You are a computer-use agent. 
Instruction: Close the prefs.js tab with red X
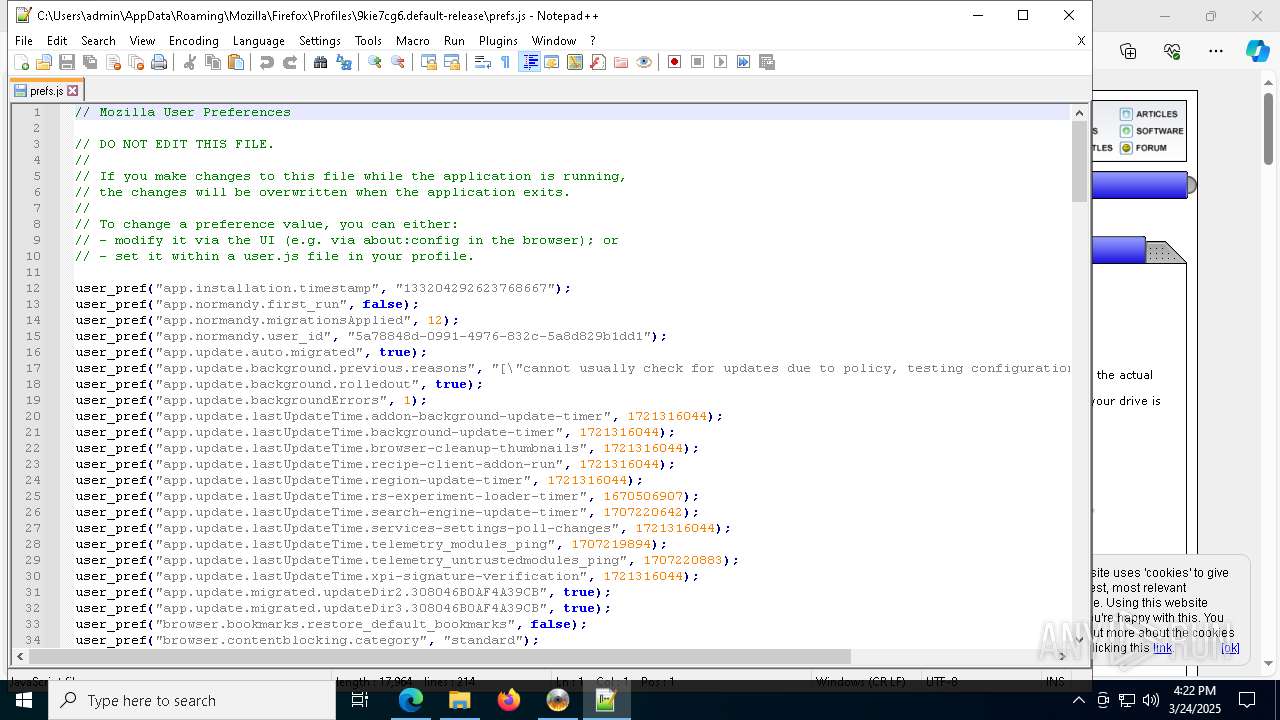coord(72,90)
